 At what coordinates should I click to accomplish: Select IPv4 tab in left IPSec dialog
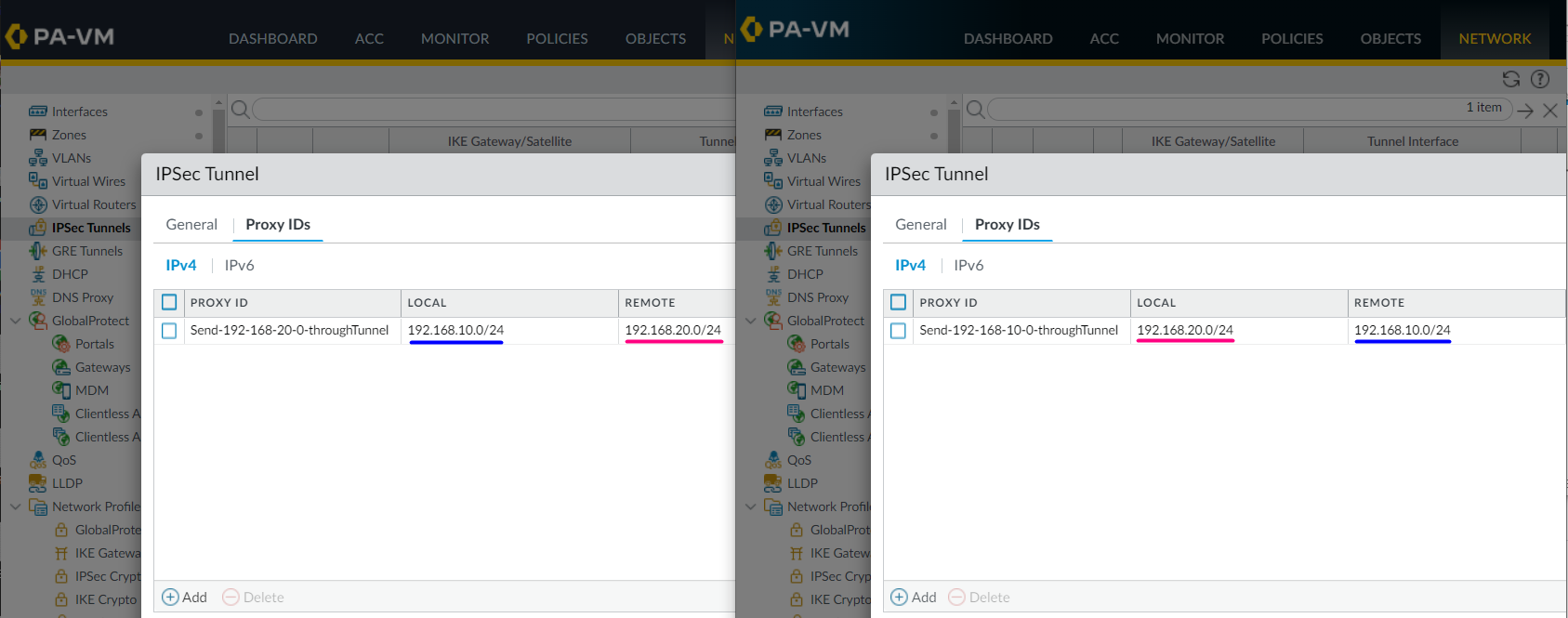[181, 265]
